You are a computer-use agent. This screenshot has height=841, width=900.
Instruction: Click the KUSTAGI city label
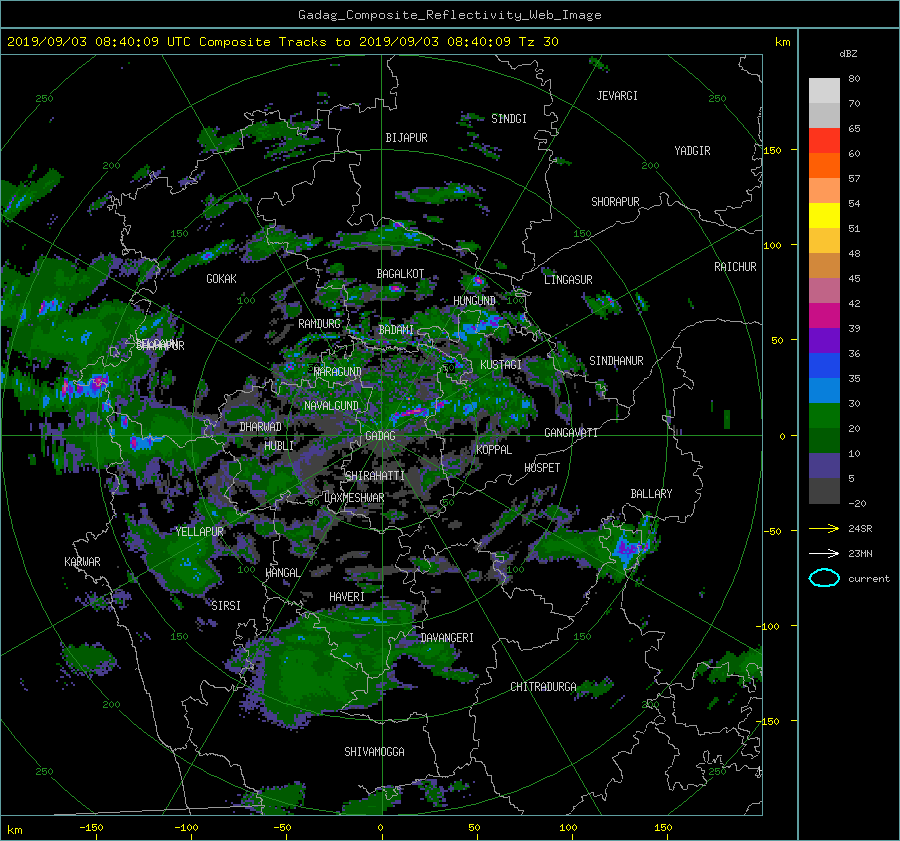[x=501, y=365]
